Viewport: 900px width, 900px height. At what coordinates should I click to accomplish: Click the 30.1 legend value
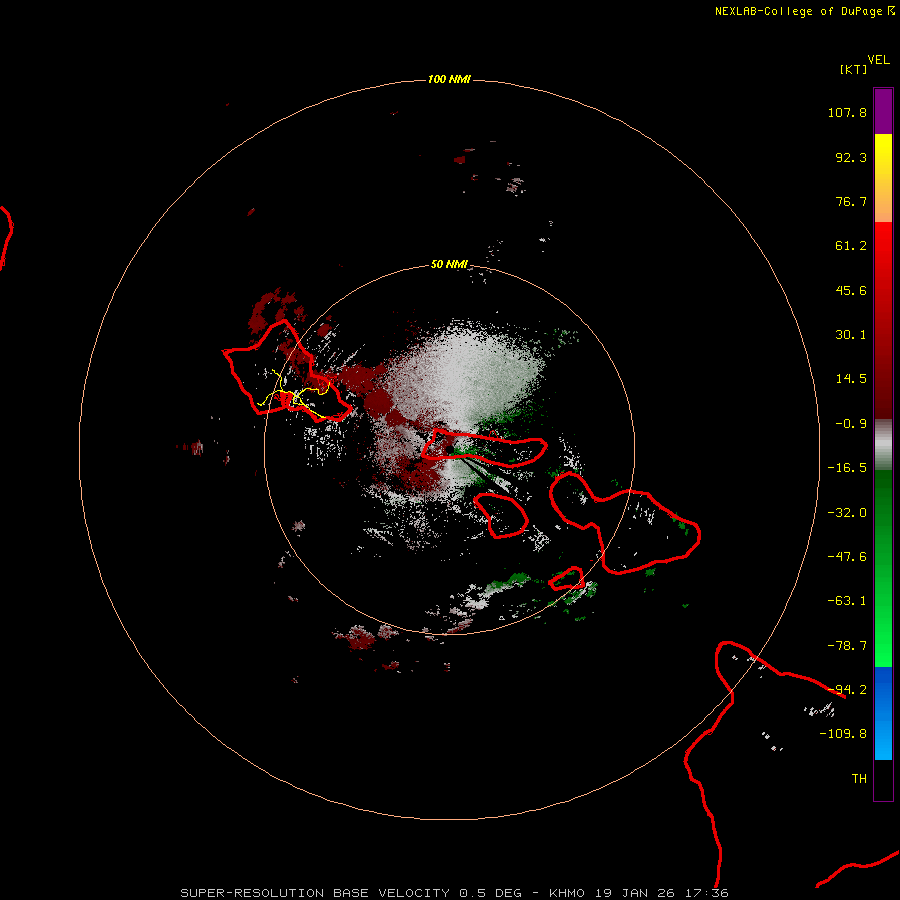click(x=851, y=335)
